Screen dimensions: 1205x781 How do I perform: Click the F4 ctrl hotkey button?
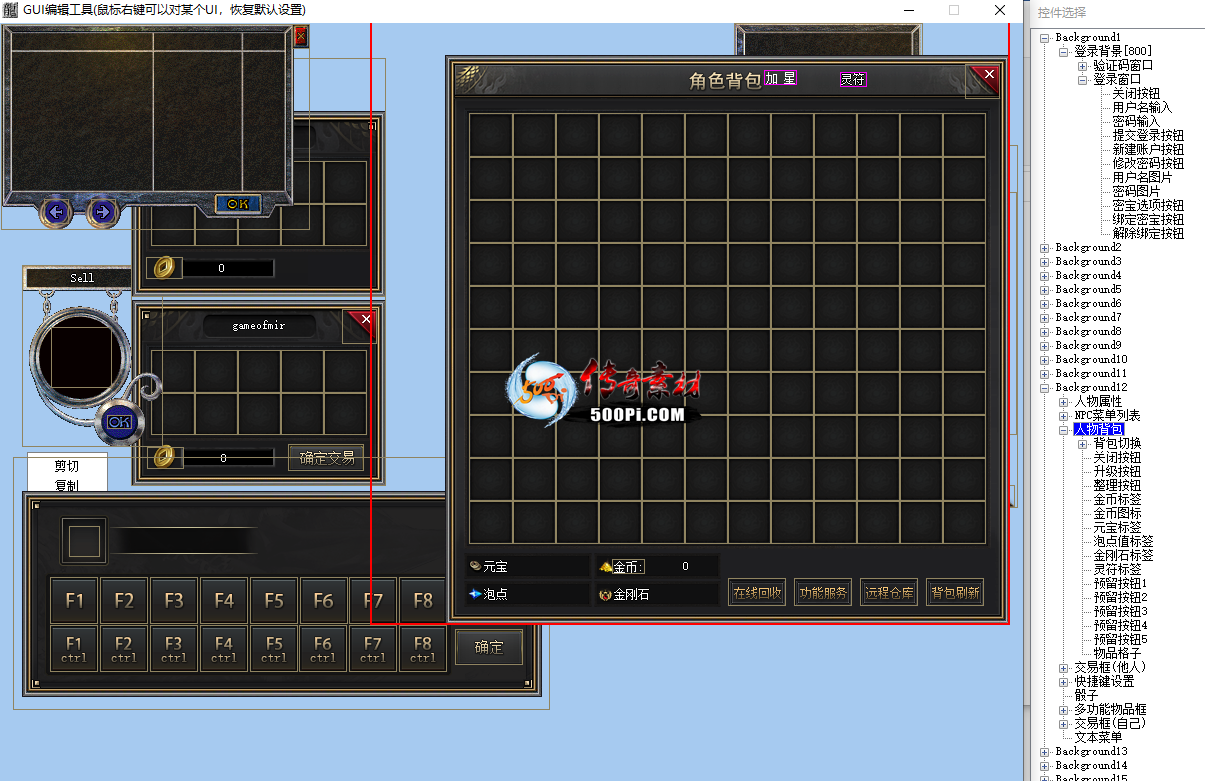pos(224,649)
